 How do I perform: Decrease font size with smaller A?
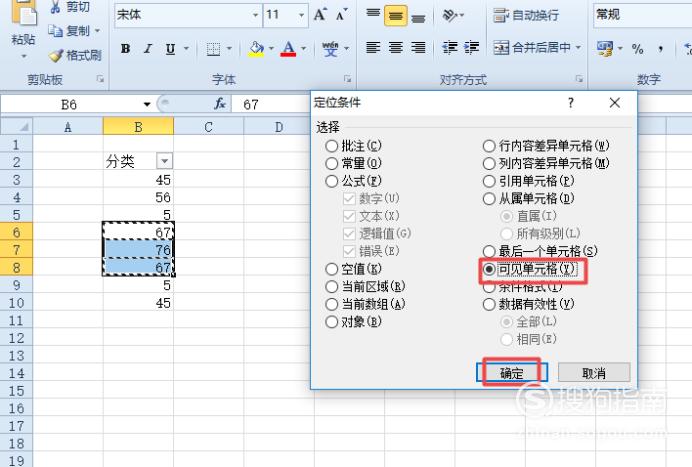pos(341,15)
